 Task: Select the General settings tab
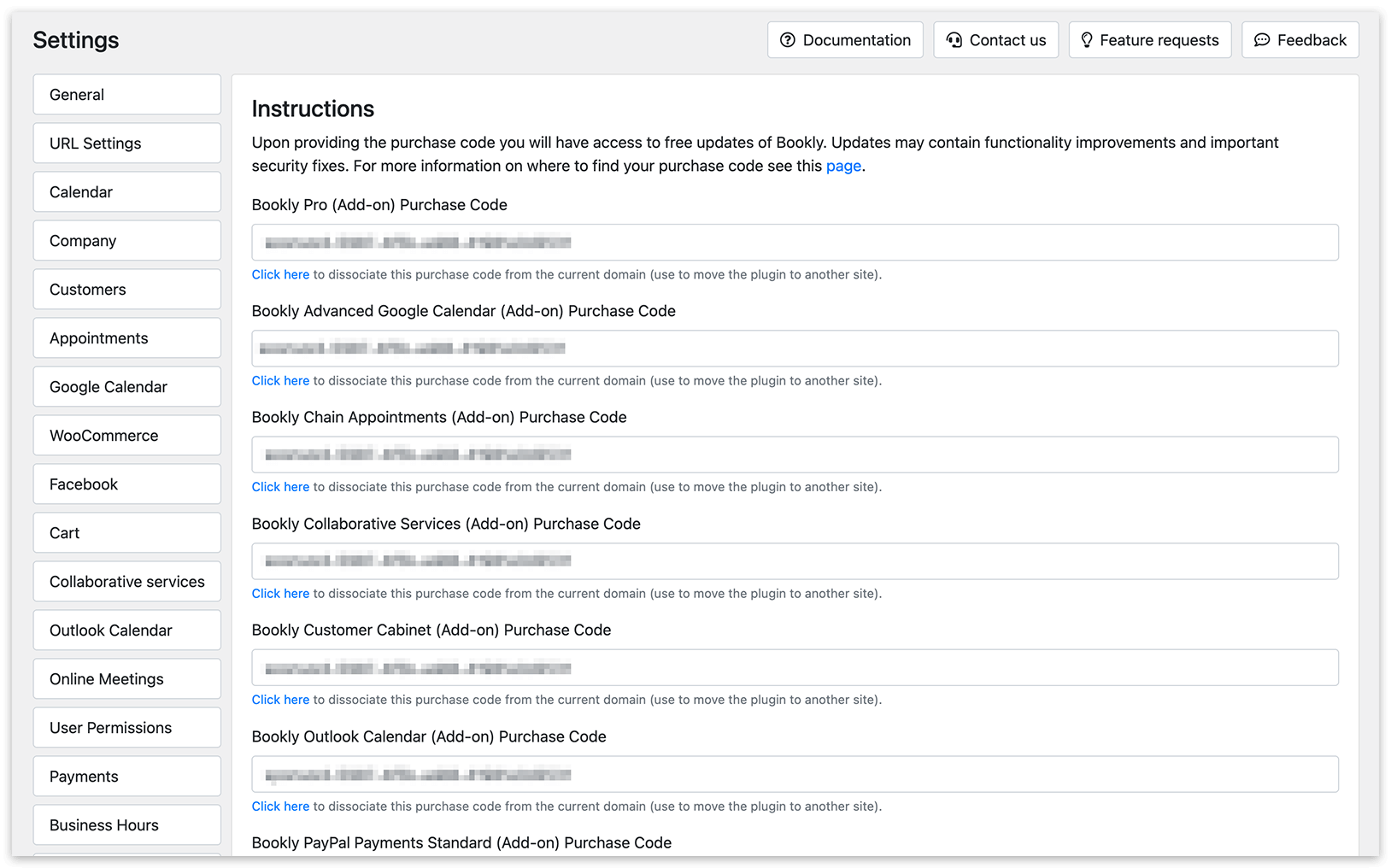pyautogui.click(x=127, y=94)
